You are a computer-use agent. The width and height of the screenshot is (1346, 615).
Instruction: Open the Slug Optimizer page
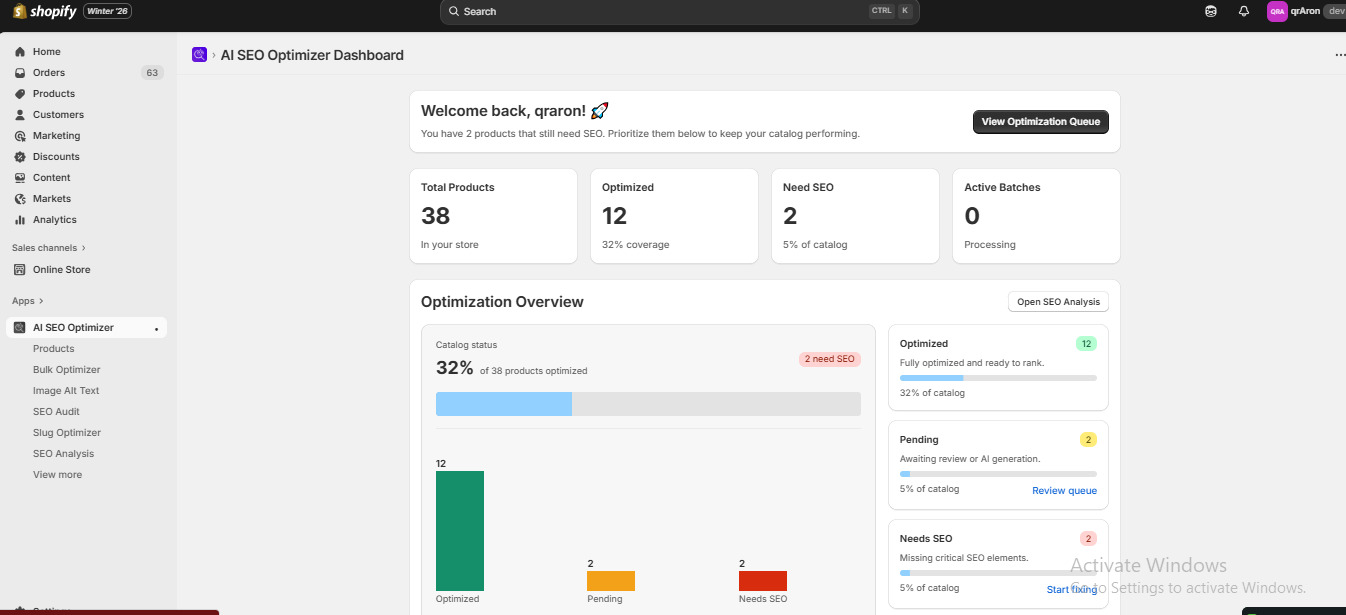pyautogui.click(x=67, y=433)
